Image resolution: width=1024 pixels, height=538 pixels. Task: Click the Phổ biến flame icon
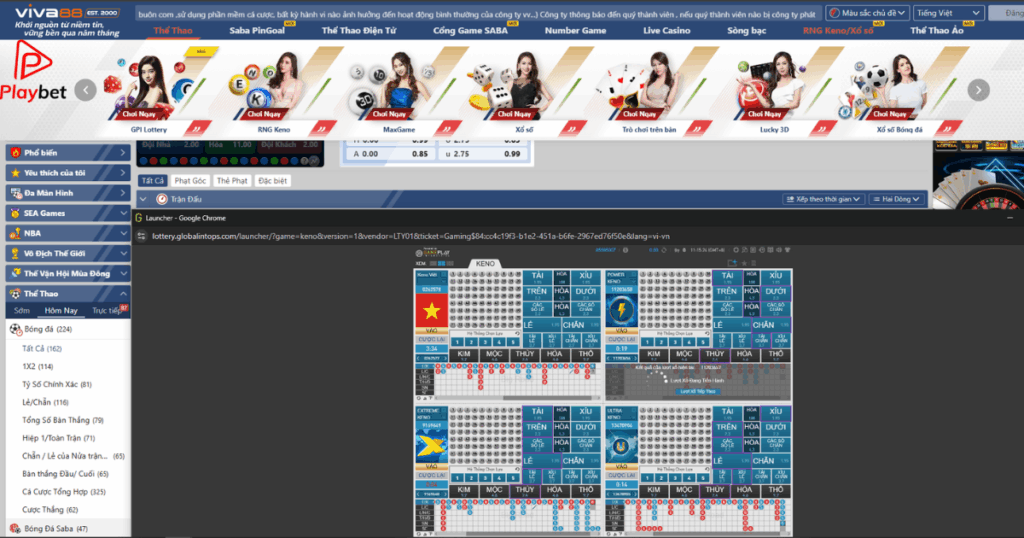14,152
